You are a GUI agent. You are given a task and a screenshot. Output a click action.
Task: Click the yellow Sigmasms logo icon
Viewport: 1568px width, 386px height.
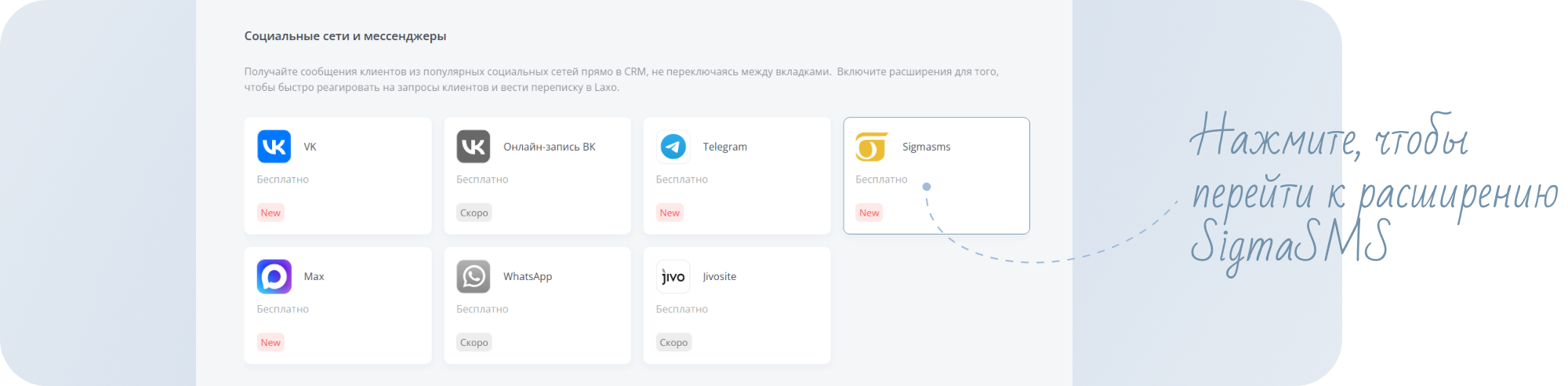click(872, 147)
